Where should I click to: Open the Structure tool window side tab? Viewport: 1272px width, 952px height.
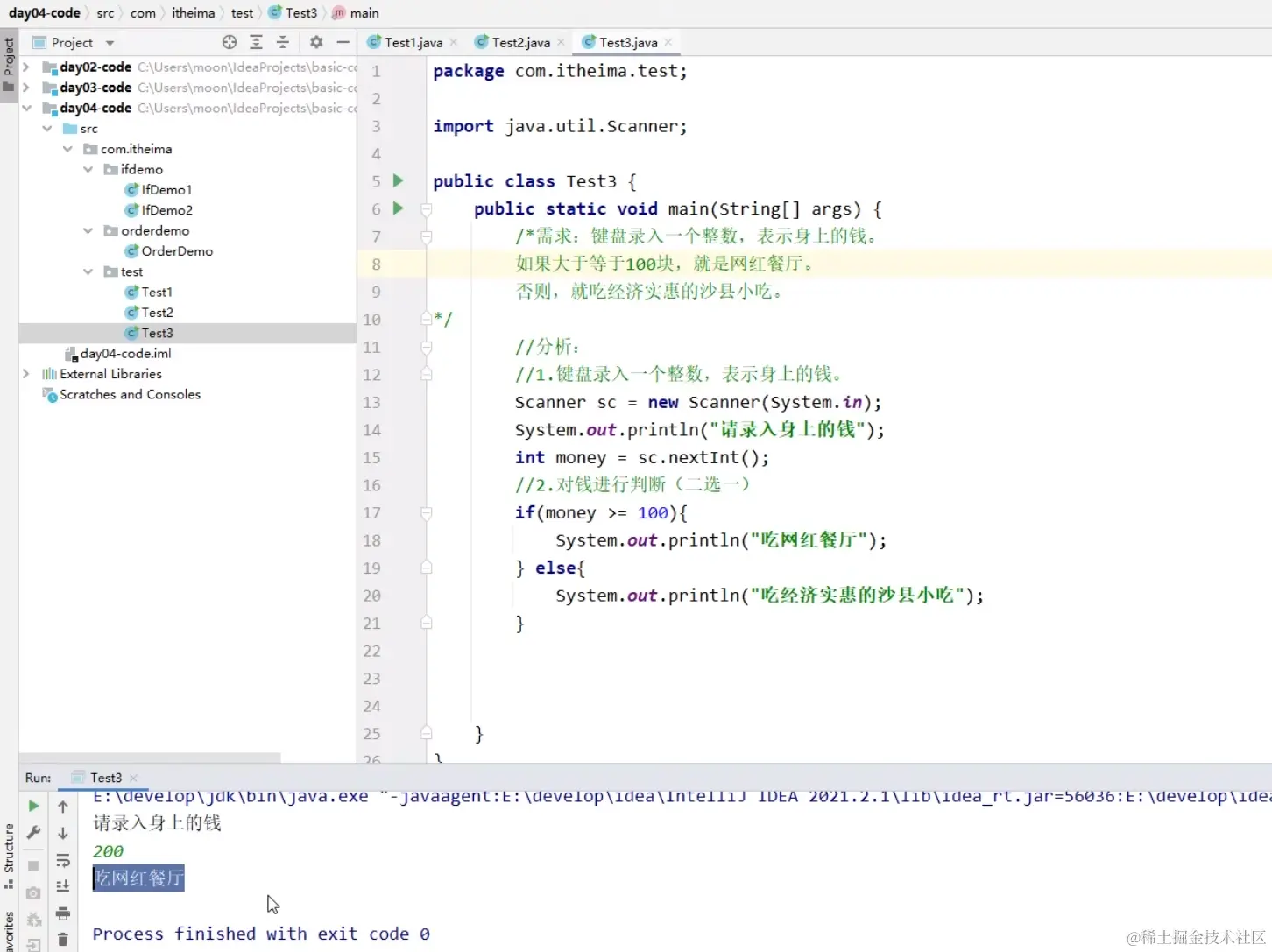click(x=9, y=856)
